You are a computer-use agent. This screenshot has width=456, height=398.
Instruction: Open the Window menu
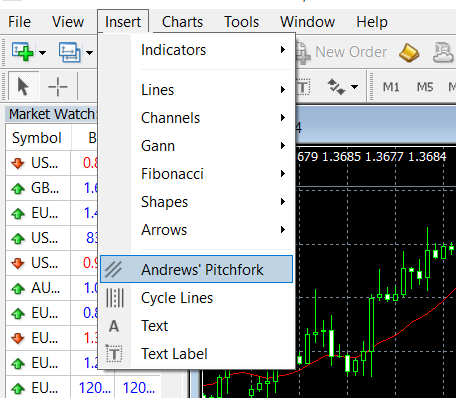307,22
